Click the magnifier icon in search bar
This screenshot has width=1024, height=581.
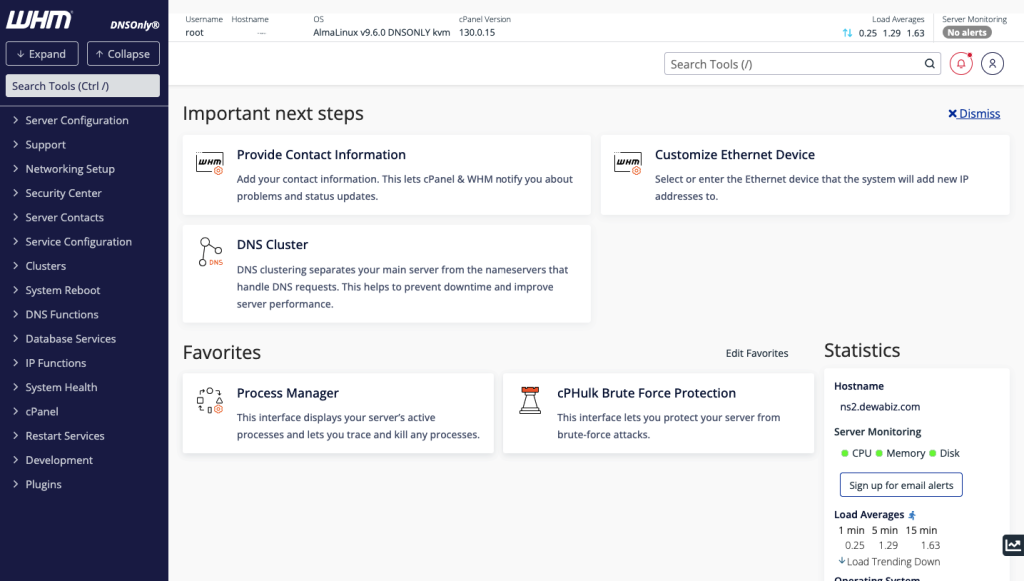pyautogui.click(x=929, y=64)
